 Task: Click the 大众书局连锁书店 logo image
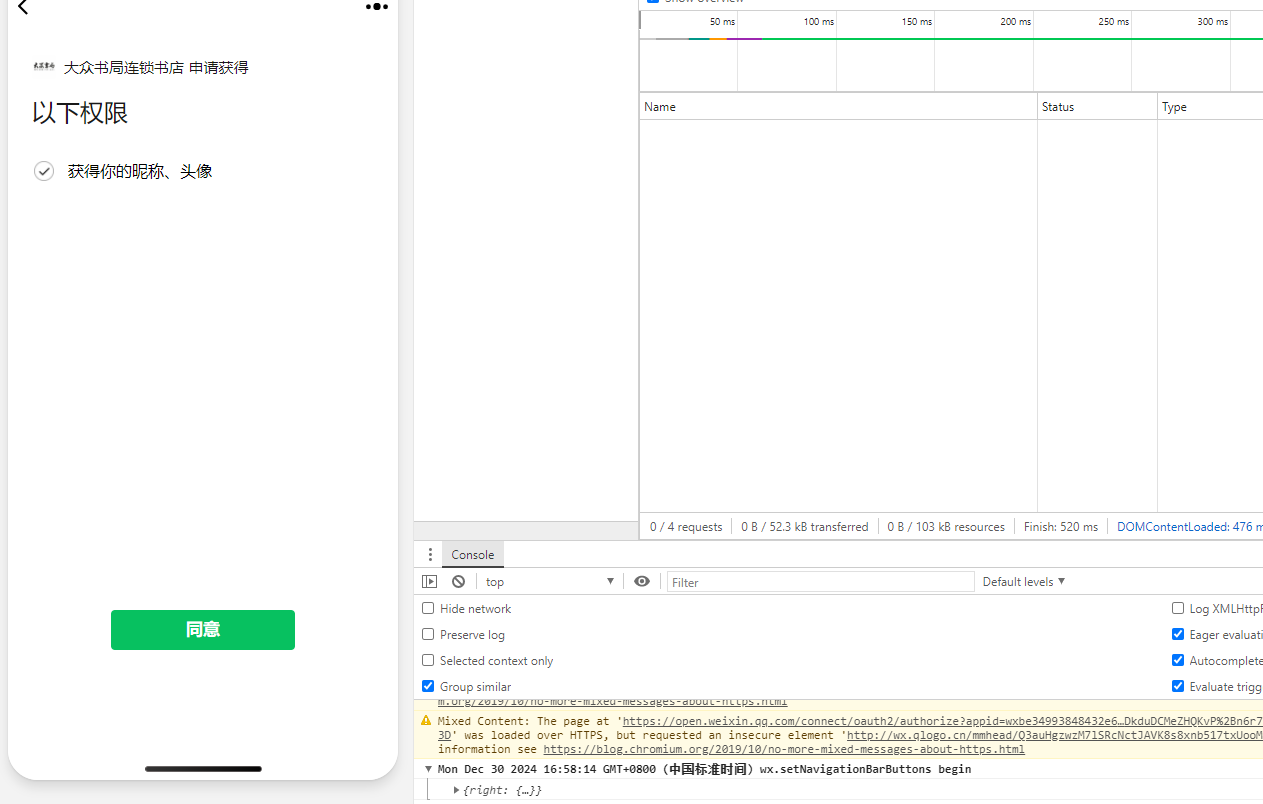pos(44,67)
